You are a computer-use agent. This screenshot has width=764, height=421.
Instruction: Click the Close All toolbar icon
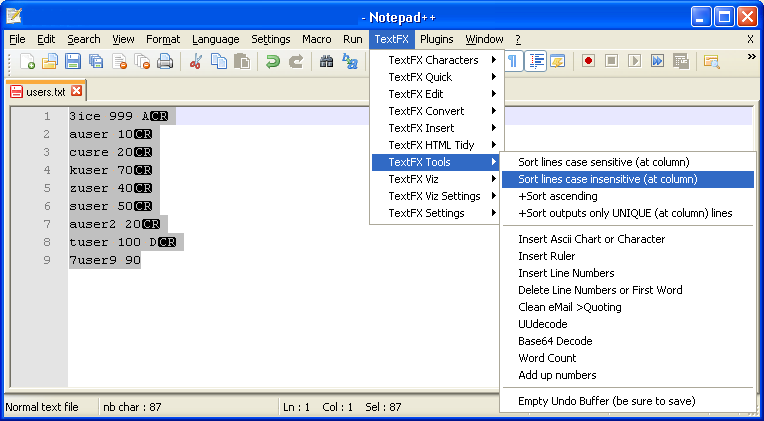point(142,61)
